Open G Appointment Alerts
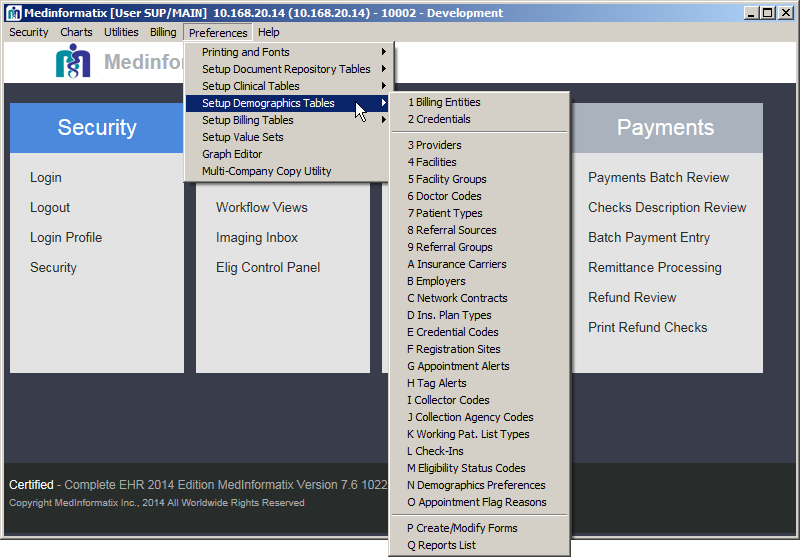 (x=479, y=366)
